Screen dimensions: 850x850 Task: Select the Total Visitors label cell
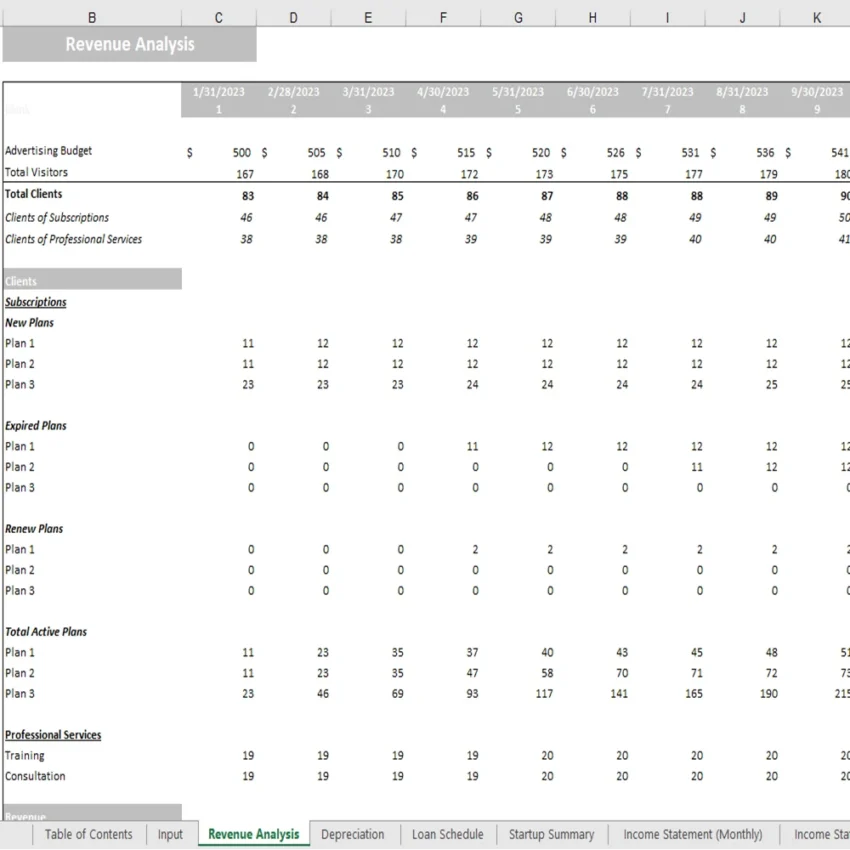(40, 171)
